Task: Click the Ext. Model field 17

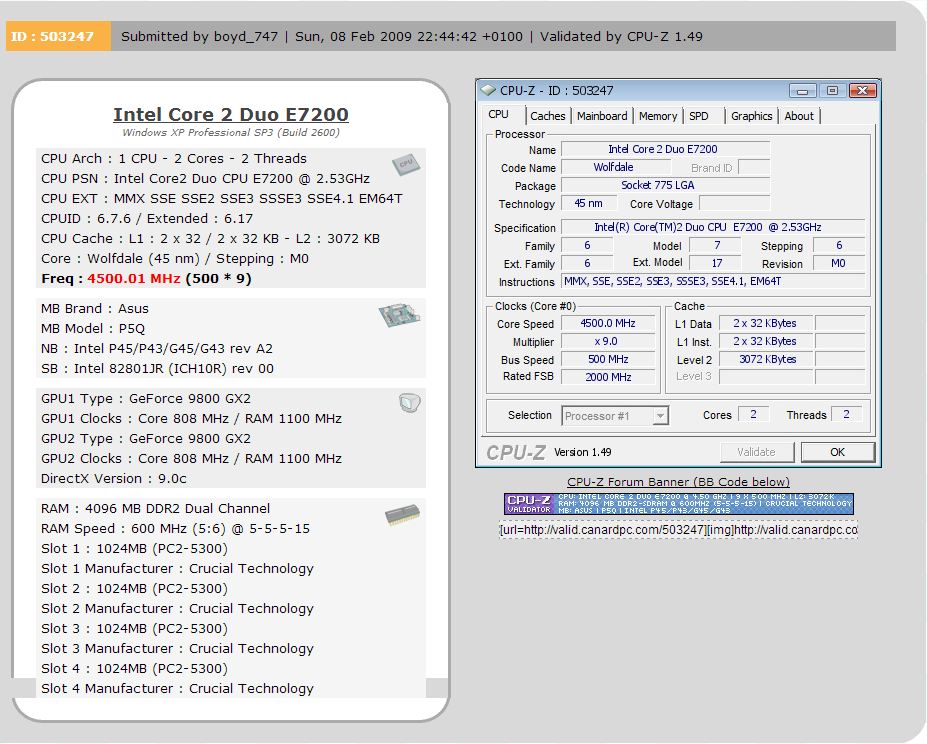Action: (x=716, y=263)
